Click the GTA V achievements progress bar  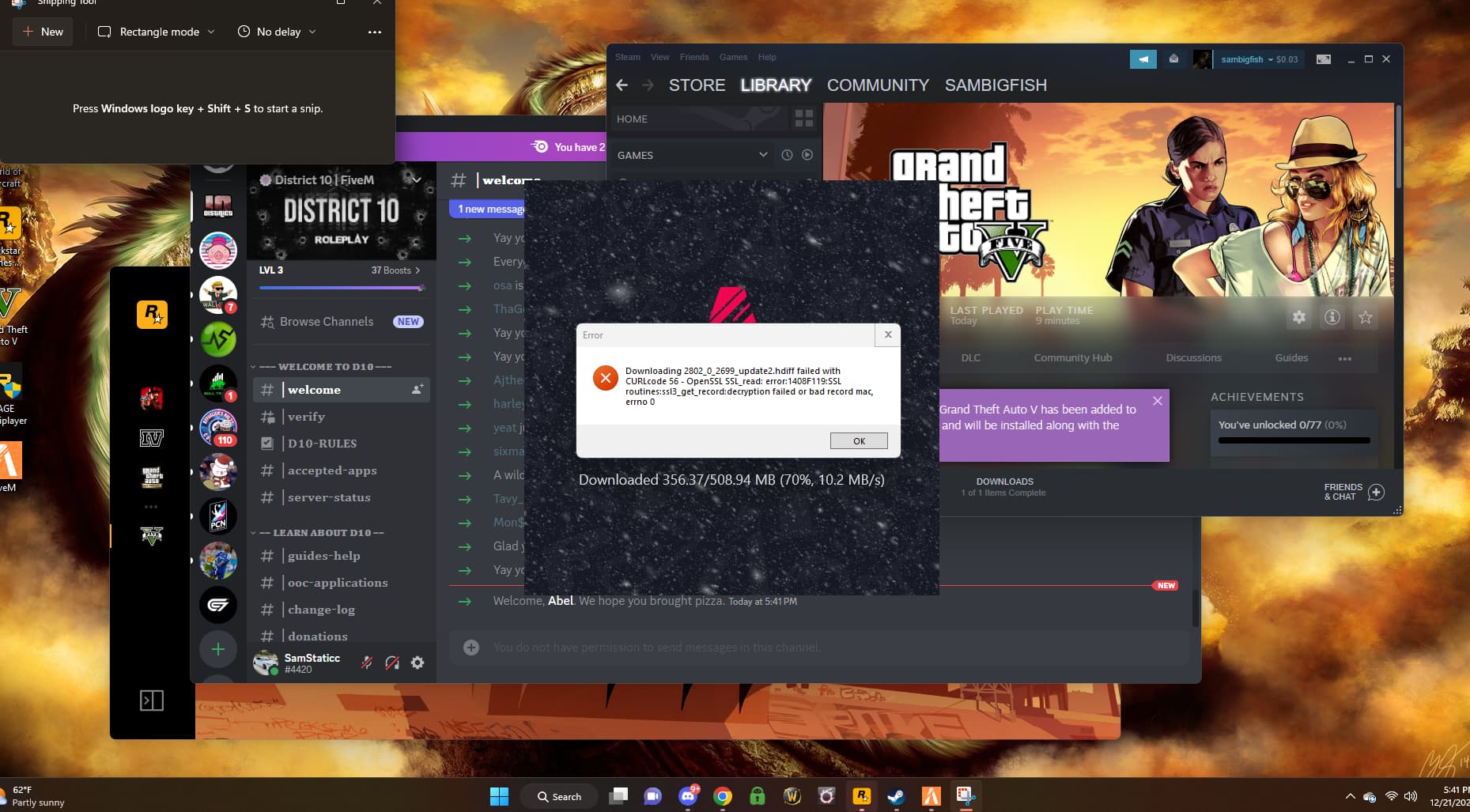1294,440
